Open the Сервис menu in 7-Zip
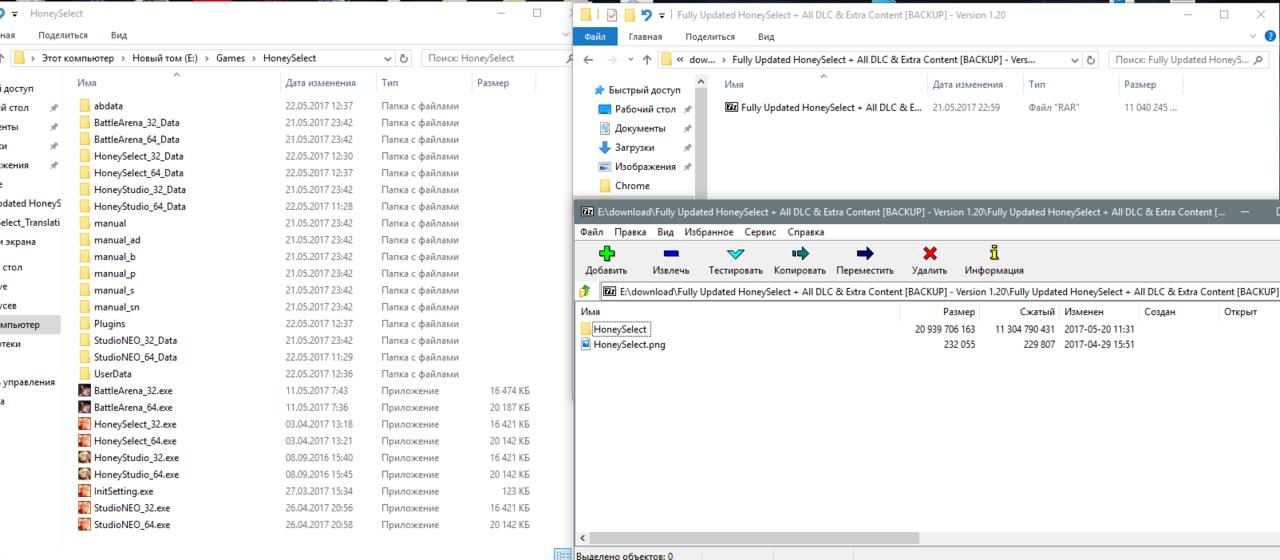 click(760, 232)
